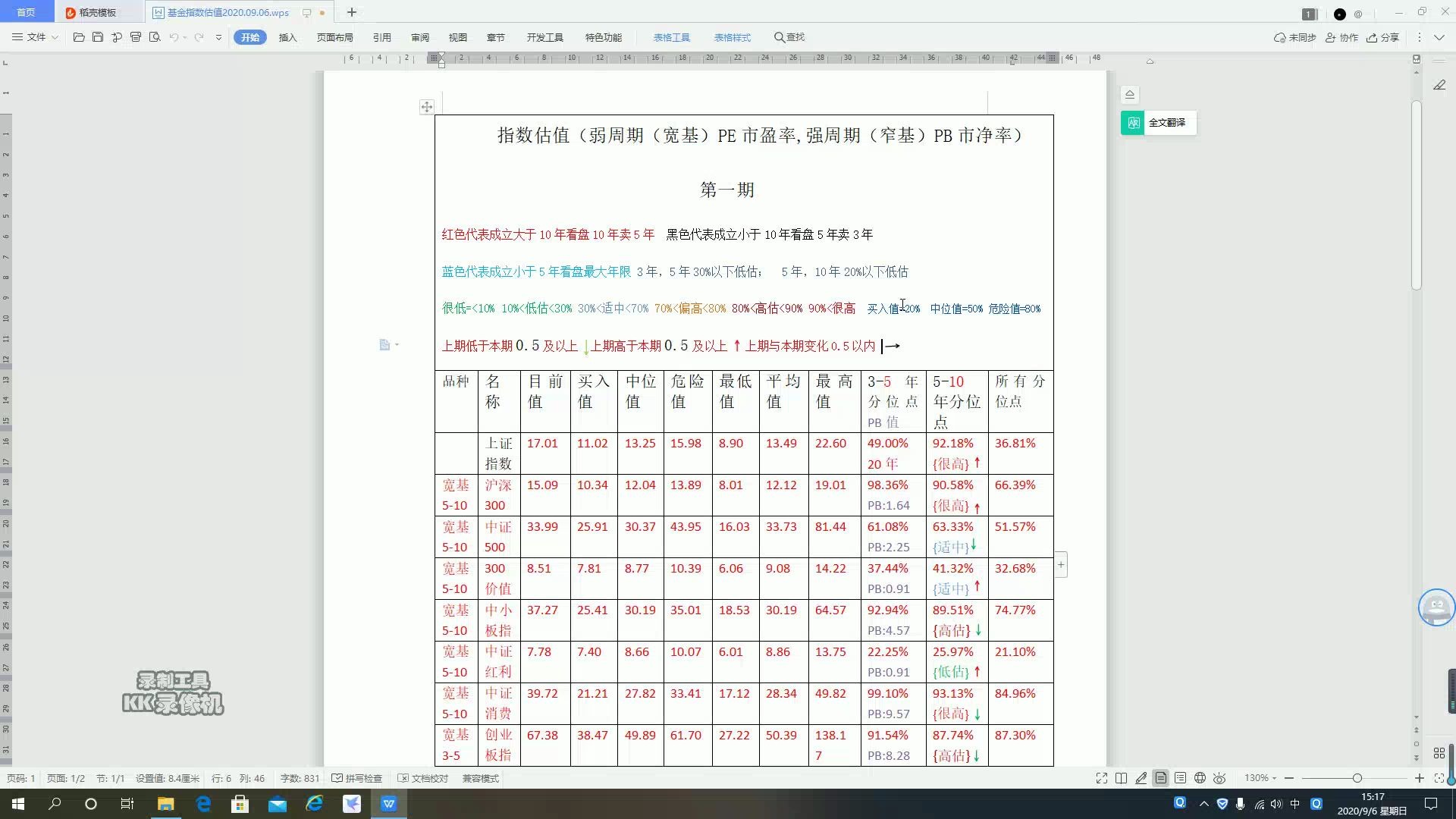Image resolution: width=1456 pixels, height=819 pixels.
Task: Open the 审阅 ribbon tab
Action: (x=420, y=37)
